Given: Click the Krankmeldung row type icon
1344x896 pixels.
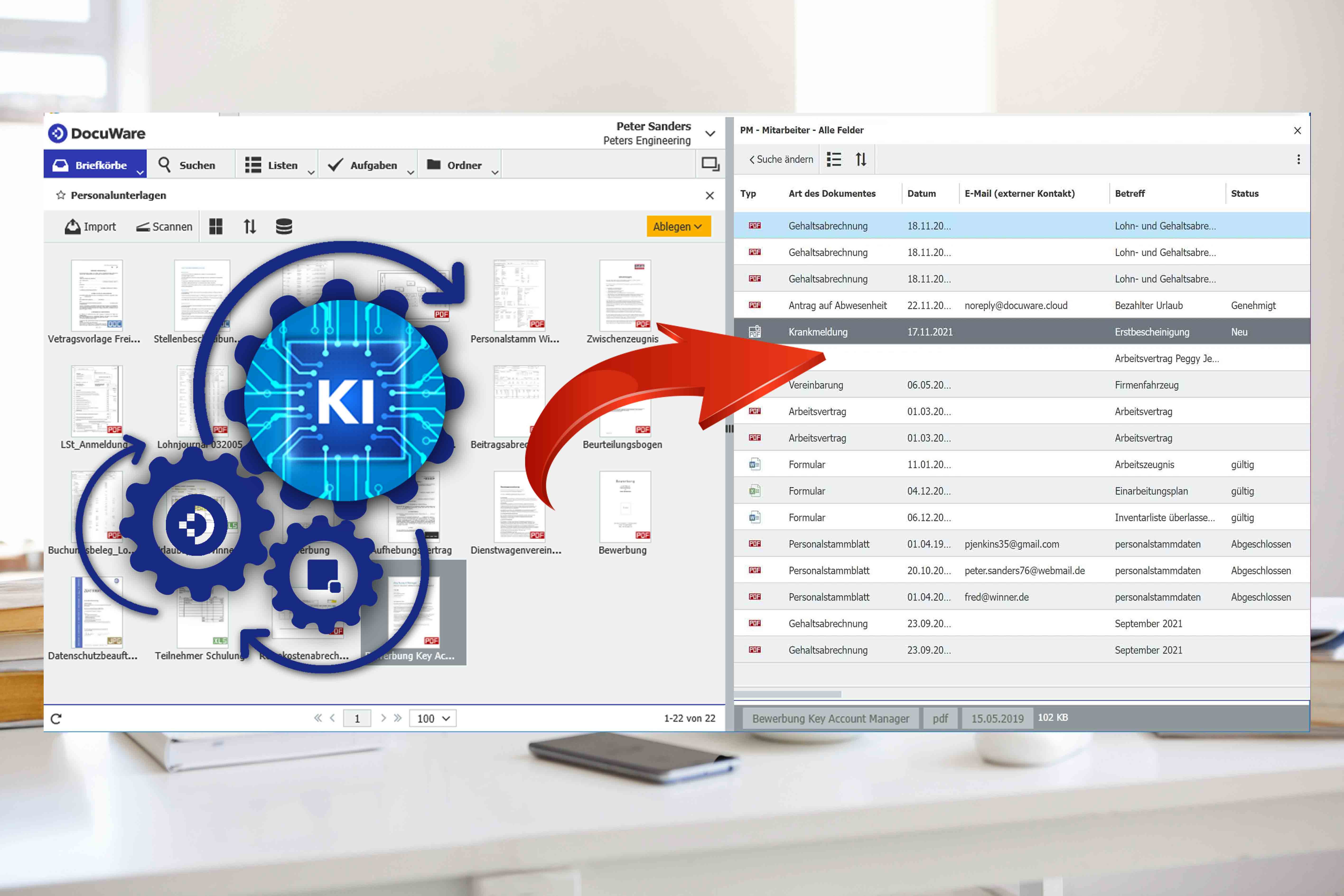Looking at the screenshot, I should click(755, 332).
